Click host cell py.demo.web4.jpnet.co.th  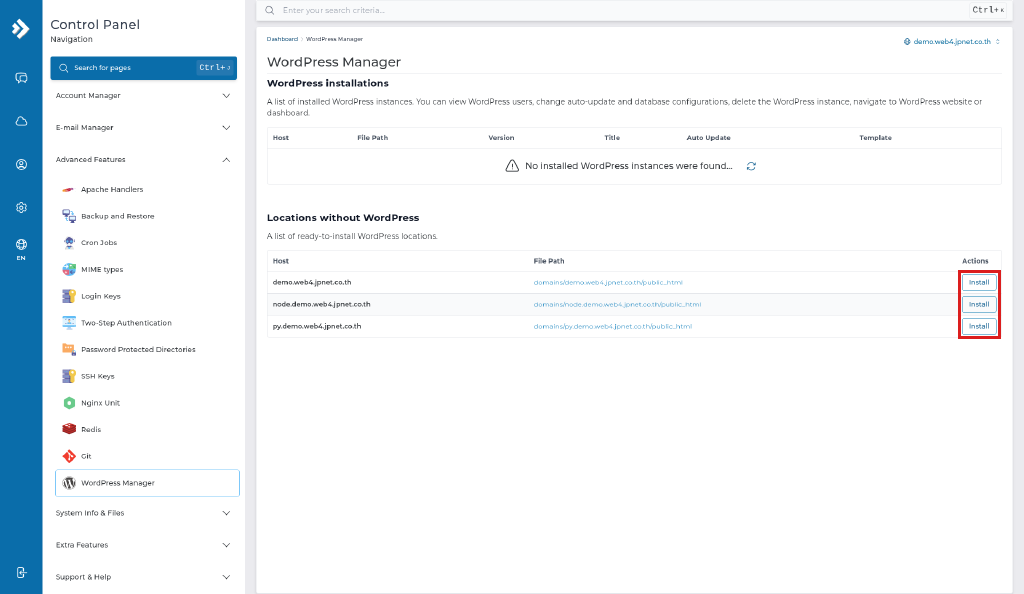click(317, 326)
